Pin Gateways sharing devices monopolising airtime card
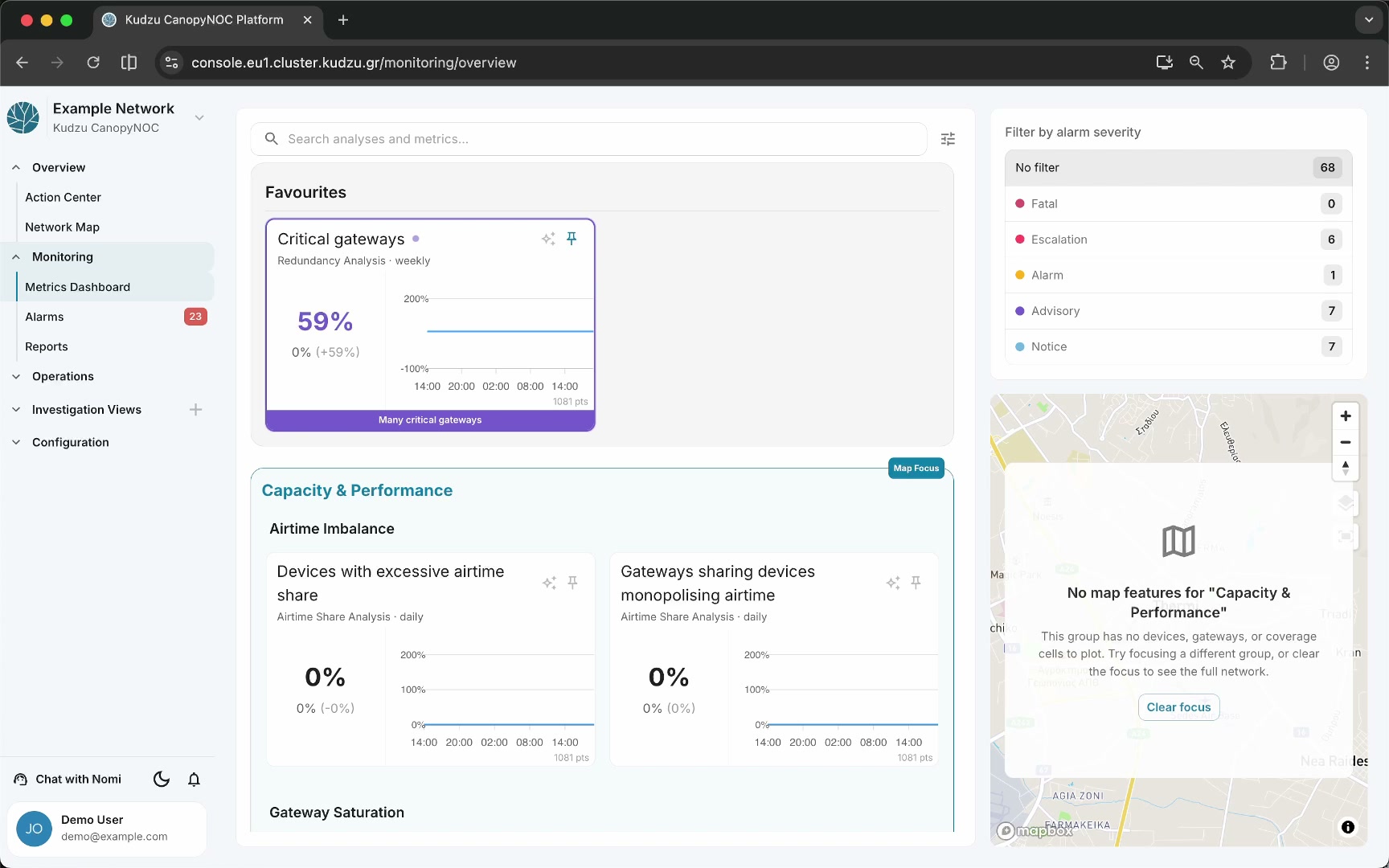The image size is (1389, 868). point(916,583)
